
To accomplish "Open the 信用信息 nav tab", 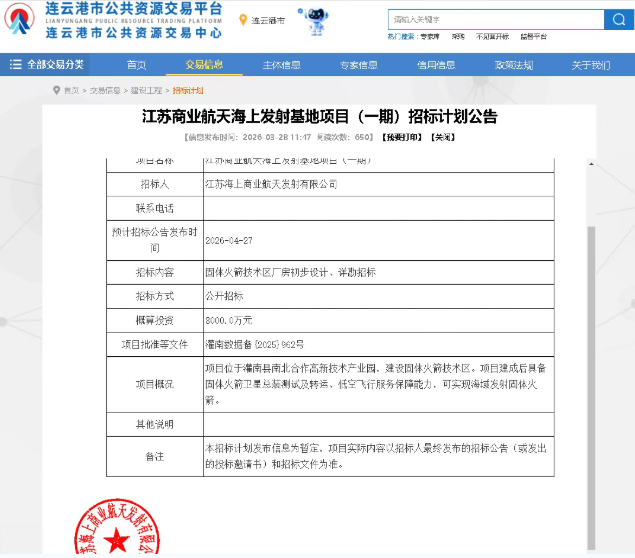I will tap(436, 65).
